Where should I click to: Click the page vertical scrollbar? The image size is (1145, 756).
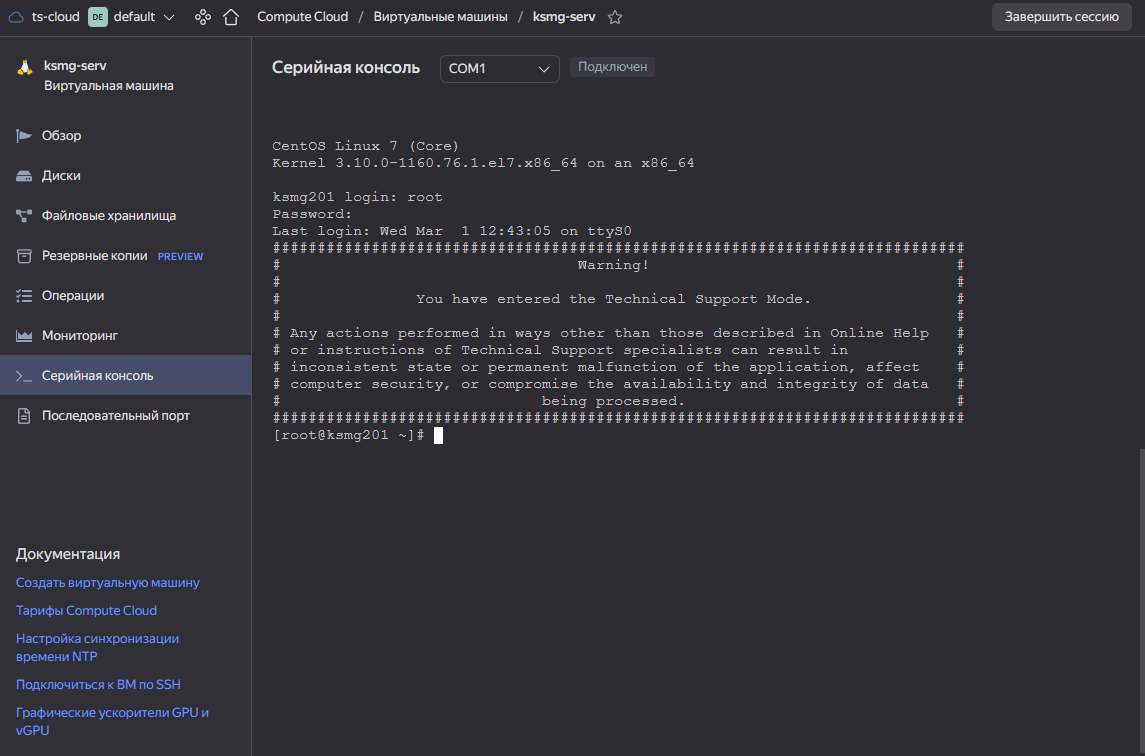1141,602
